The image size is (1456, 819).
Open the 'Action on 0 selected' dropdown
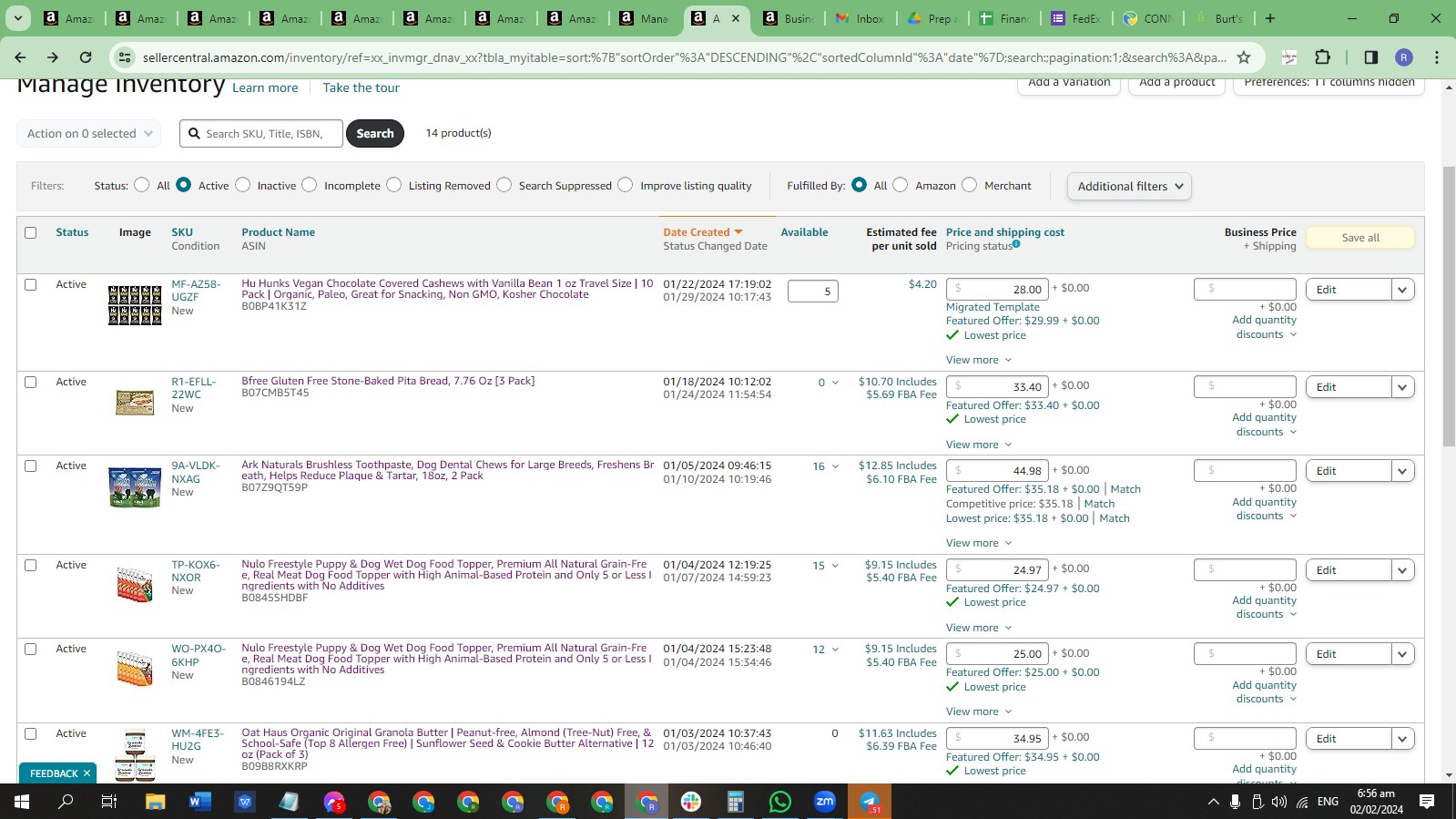point(89,134)
